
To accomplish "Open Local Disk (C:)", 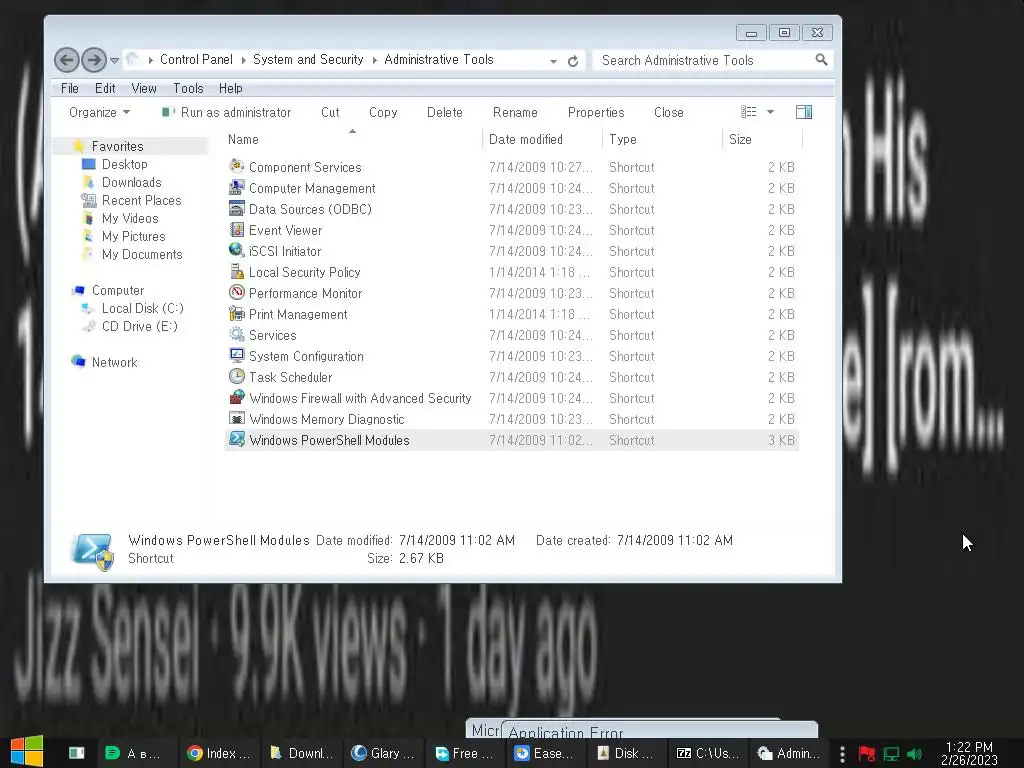I will pos(142,308).
